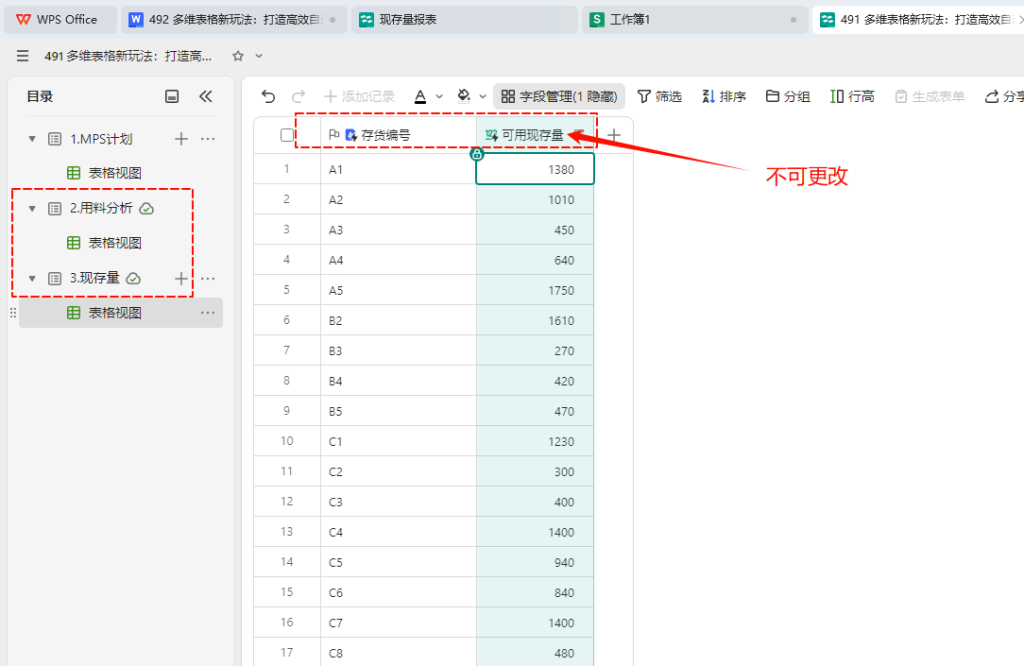Click the fill color bucket icon

tap(464, 96)
